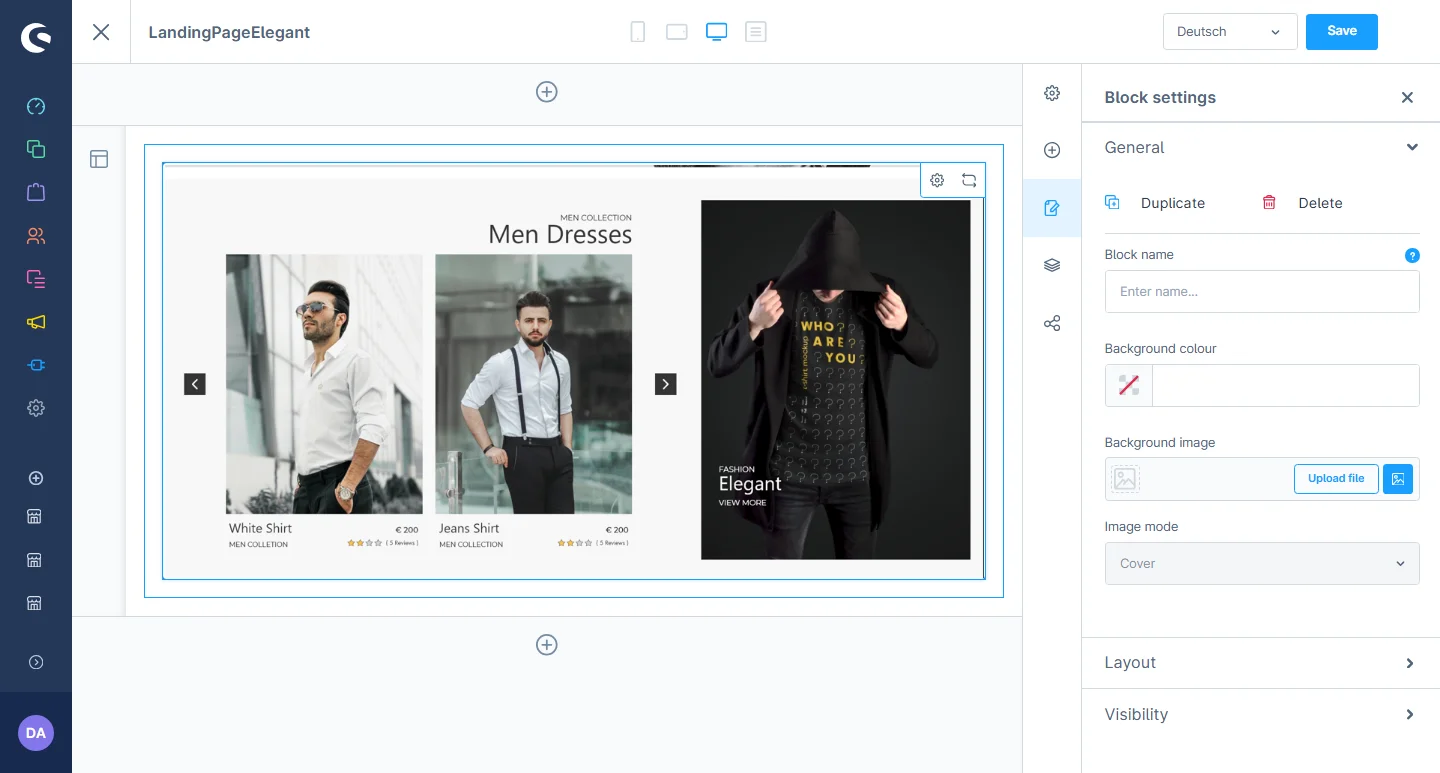Add a section above using the top plus

coord(547,92)
